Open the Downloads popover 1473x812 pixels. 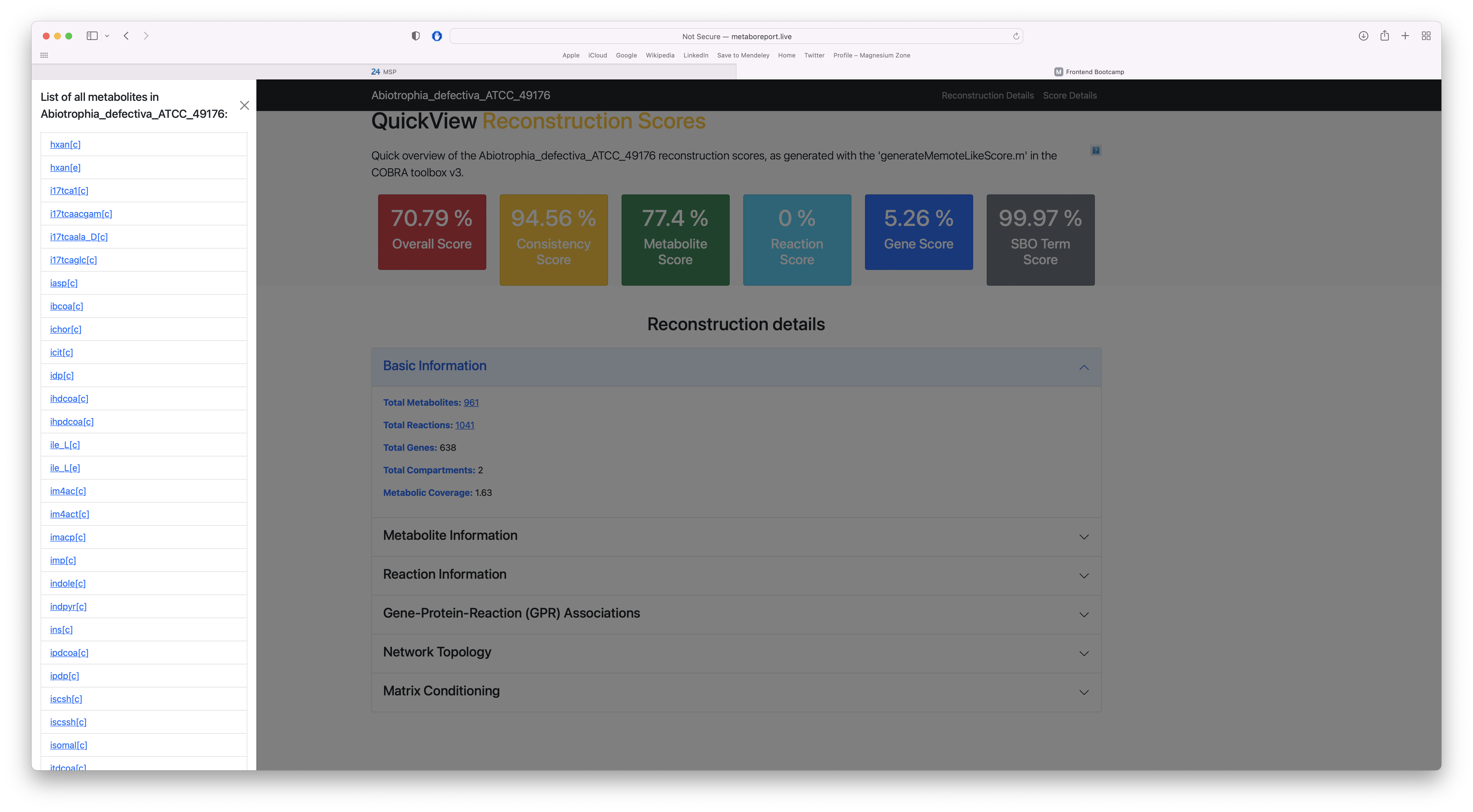(x=1363, y=36)
